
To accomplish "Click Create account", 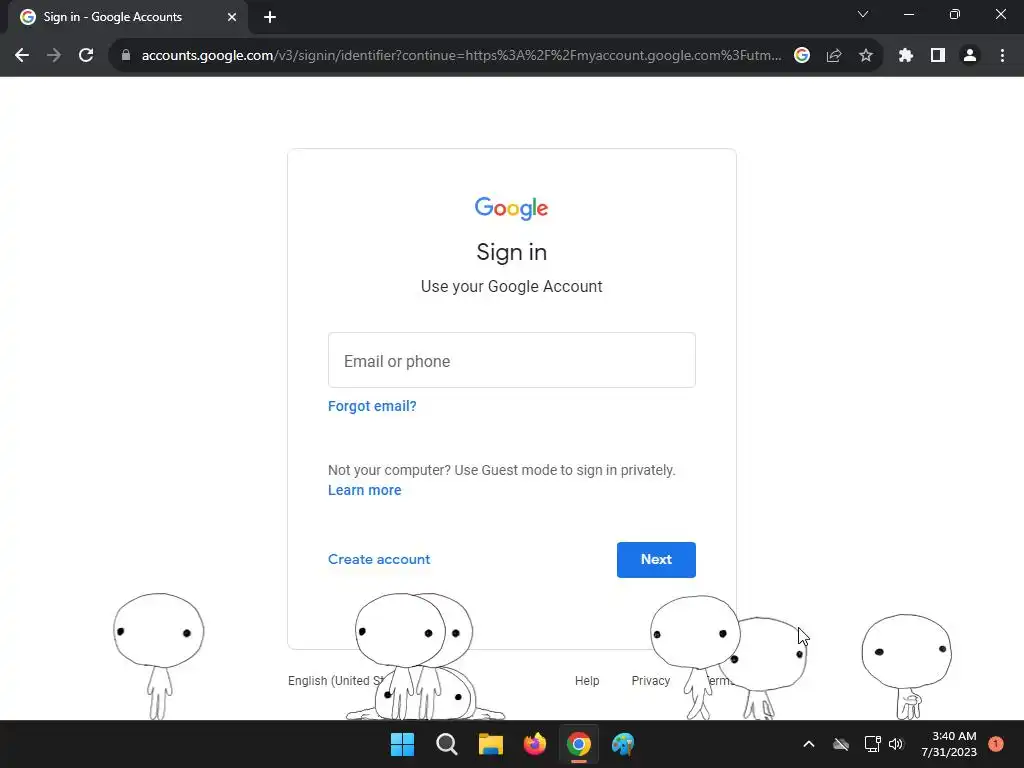I will [379, 560].
